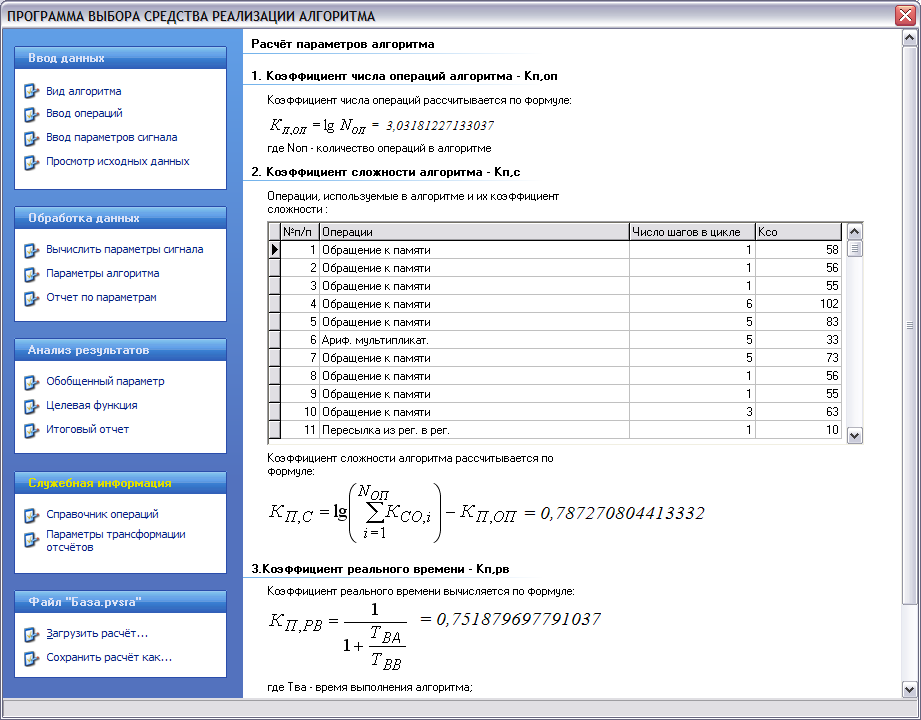Click Ксо value 83 in row 5
The image size is (921, 720).
click(798, 322)
